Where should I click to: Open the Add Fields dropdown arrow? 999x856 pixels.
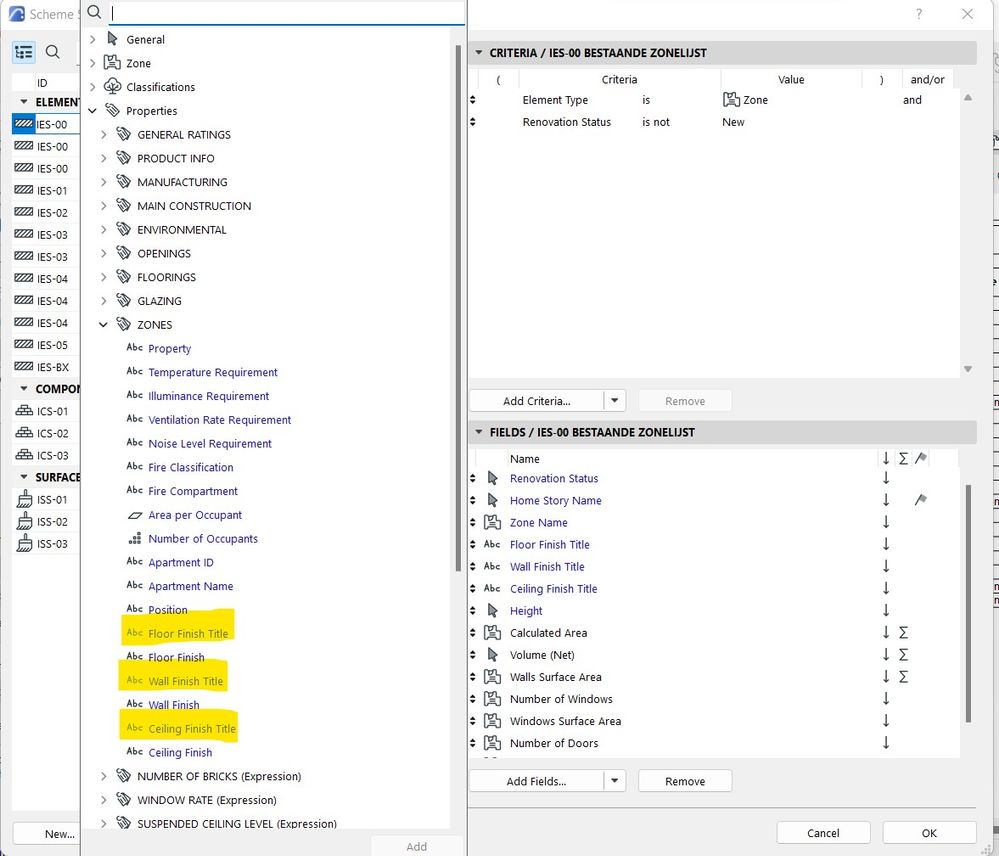pyautogui.click(x=615, y=781)
